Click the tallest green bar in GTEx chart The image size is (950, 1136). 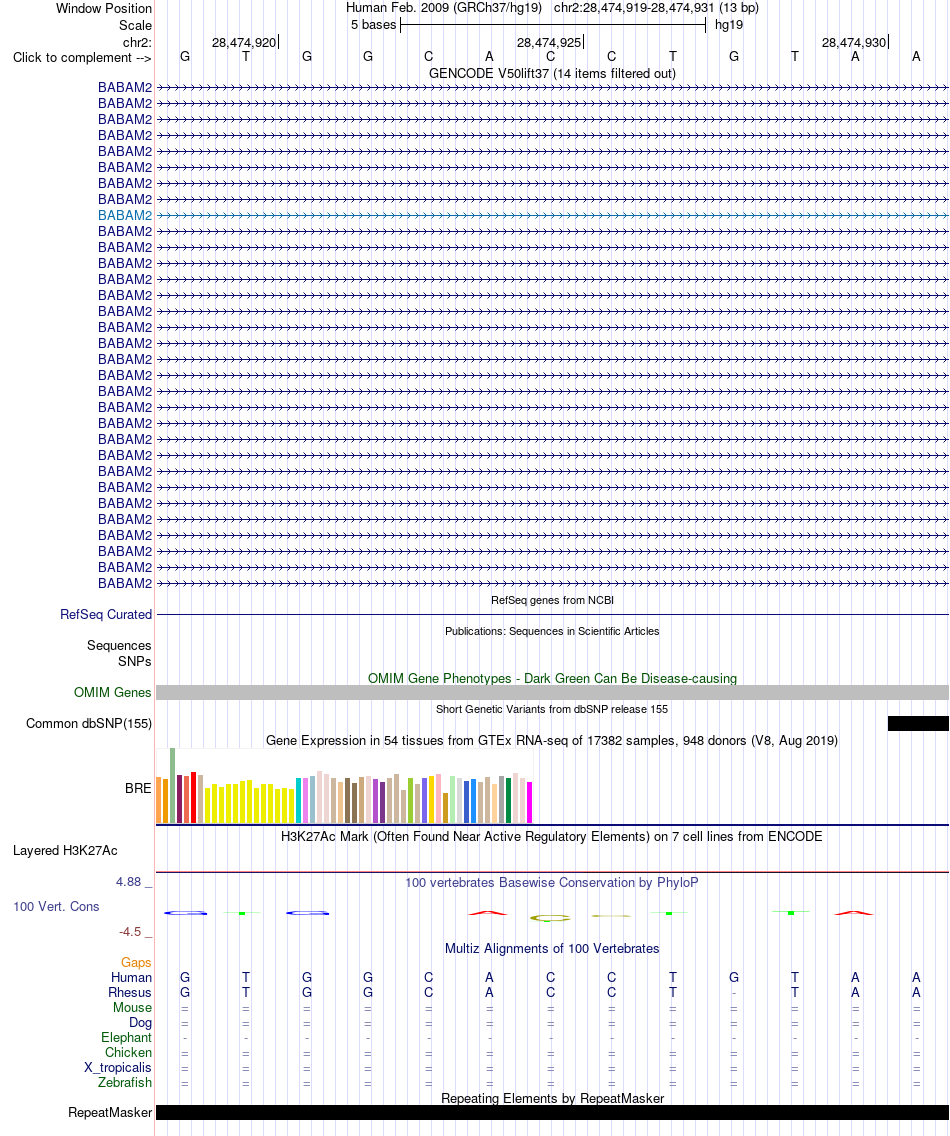(x=172, y=785)
